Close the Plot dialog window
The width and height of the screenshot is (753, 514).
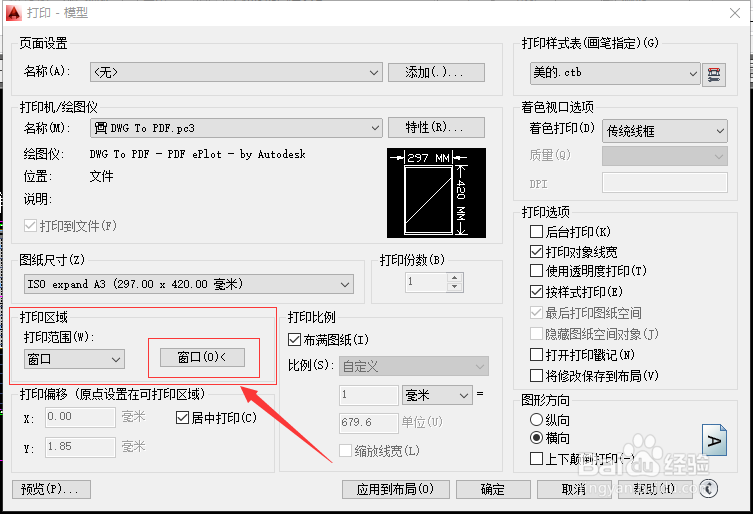735,13
